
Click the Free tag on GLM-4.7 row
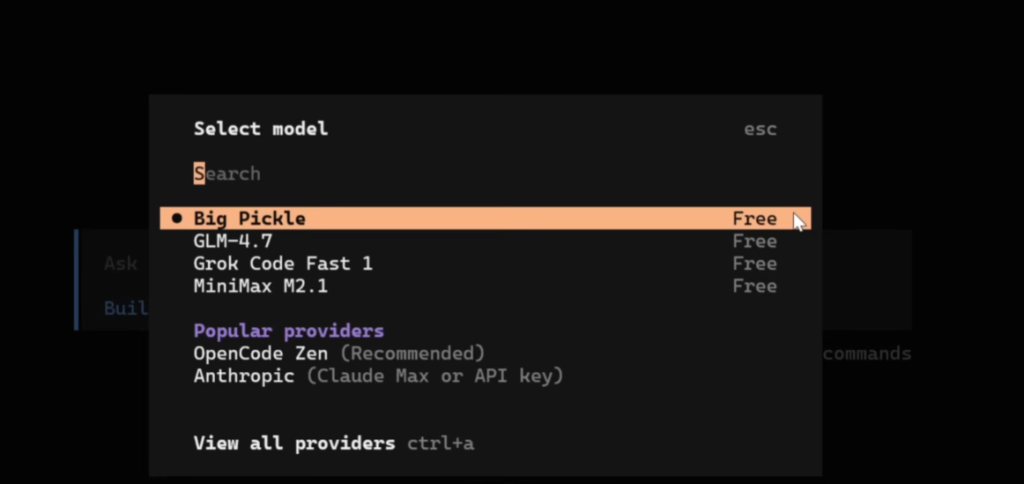754,241
